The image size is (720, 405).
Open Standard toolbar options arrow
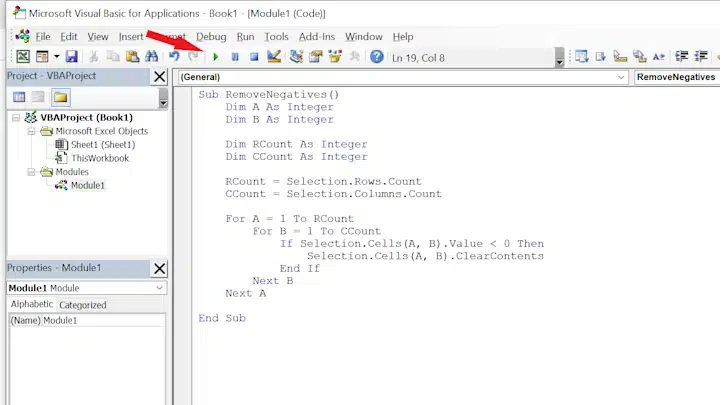(559, 58)
